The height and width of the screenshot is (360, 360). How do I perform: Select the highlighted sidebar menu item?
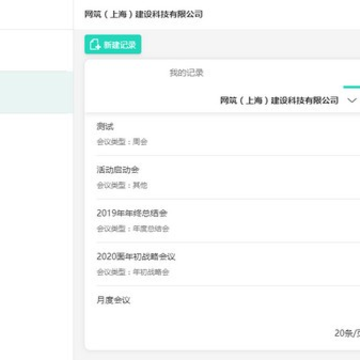pyautogui.click(x=36, y=92)
